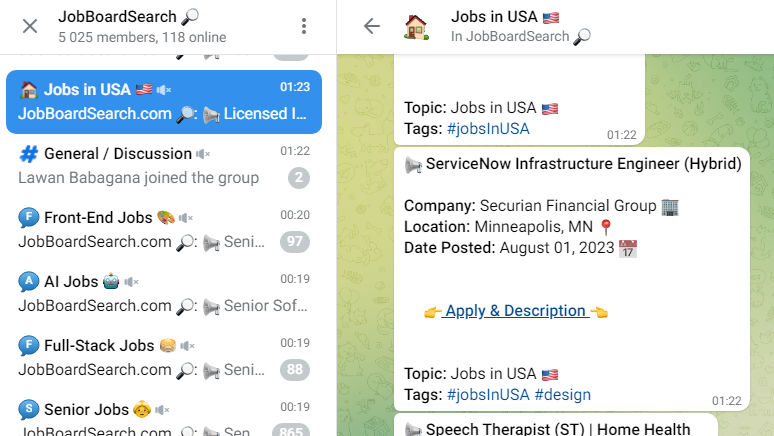Click the AI Jobs topic icon

[x=28, y=282]
